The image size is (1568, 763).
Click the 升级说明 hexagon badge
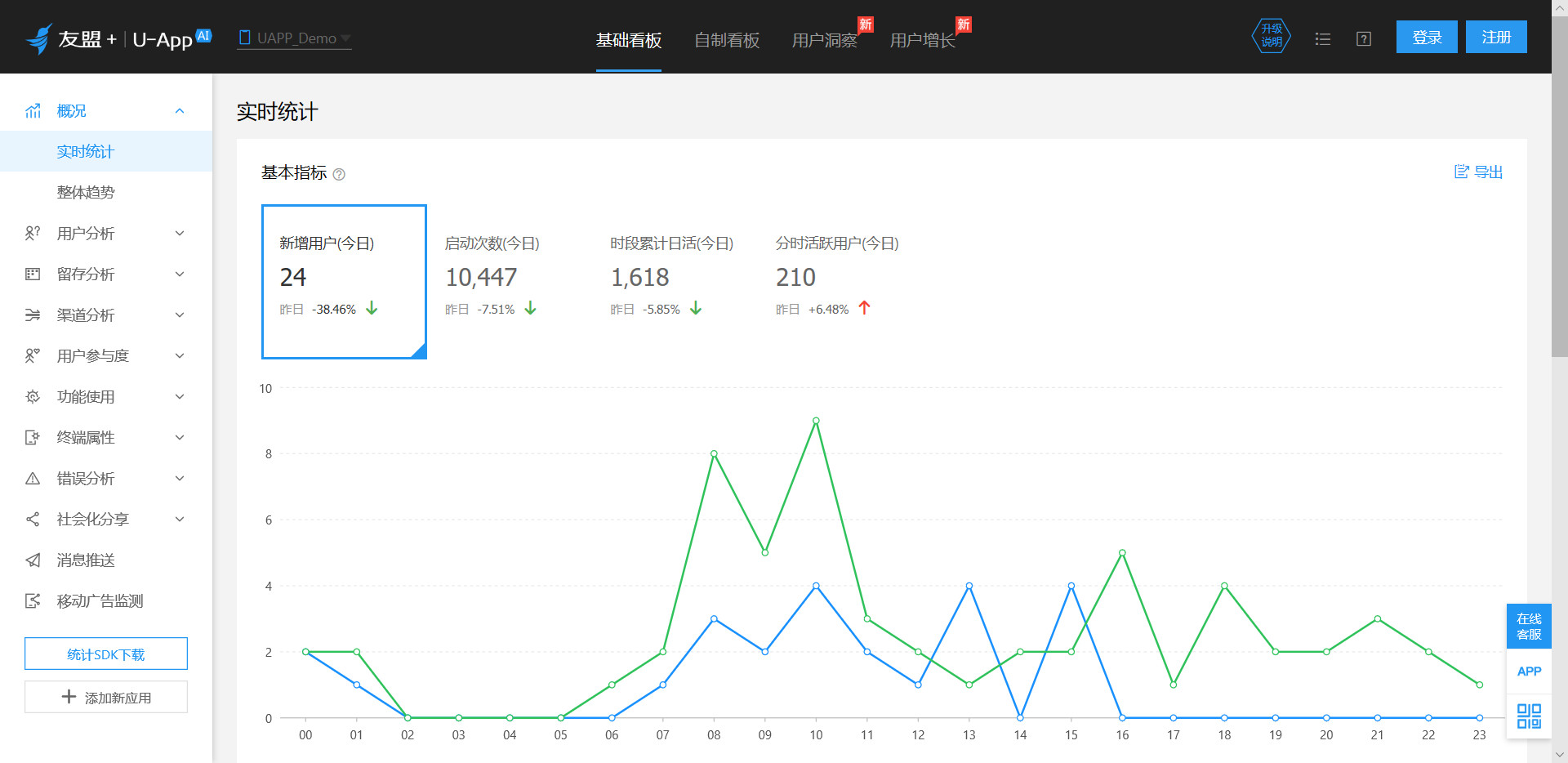[1272, 36]
